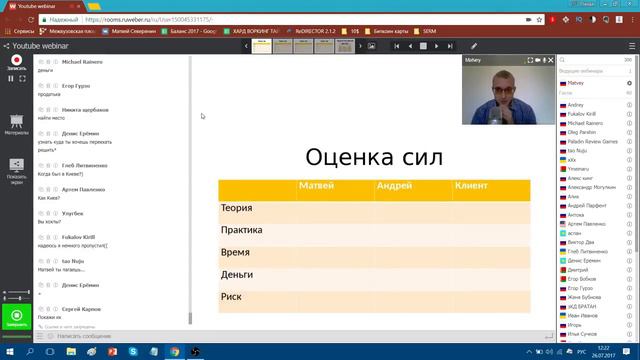Click the browser address bar URL
This screenshot has height=360, width=640.
(x=149, y=20)
